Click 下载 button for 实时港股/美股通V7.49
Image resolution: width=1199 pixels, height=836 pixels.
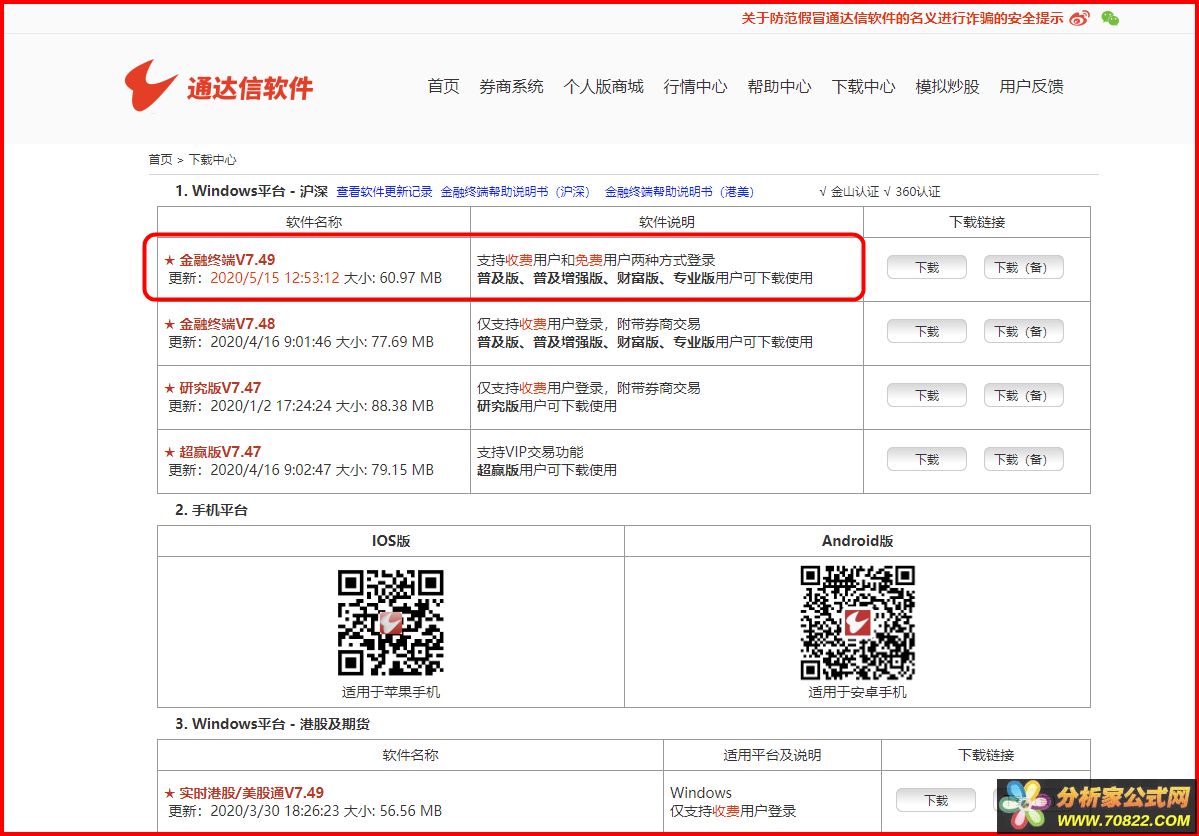(x=936, y=800)
